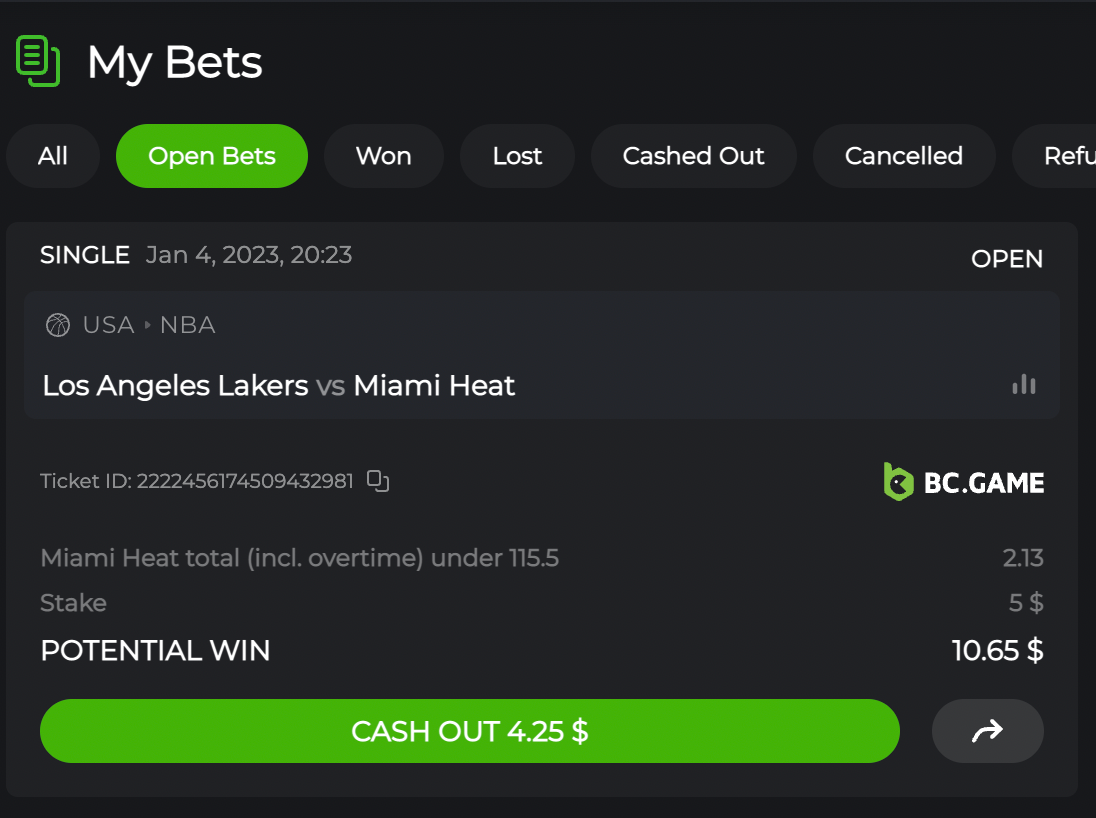The width and height of the screenshot is (1096, 818).
Task: Click the share arrow button
Action: [x=987, y=731]
